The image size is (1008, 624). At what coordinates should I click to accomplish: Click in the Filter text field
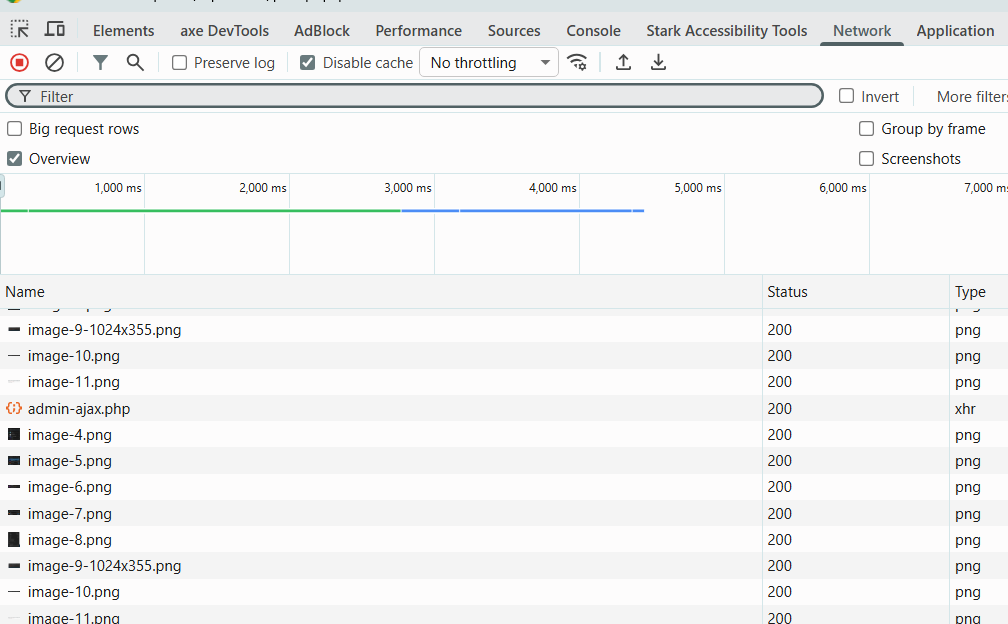[x=420, y=97]
